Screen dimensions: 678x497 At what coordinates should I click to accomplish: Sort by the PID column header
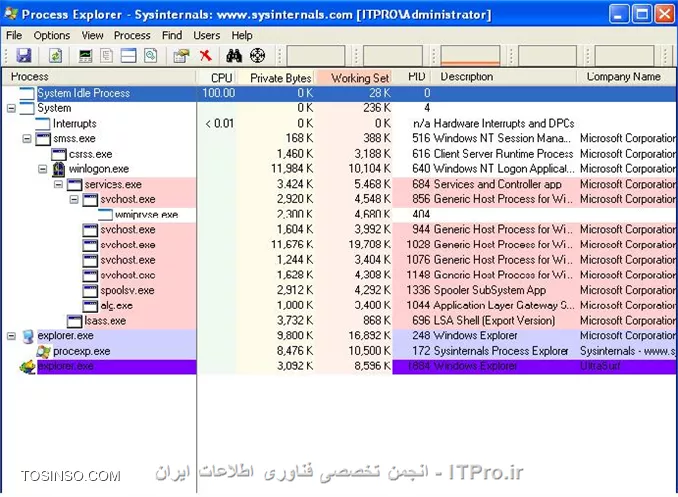(412, 77)
